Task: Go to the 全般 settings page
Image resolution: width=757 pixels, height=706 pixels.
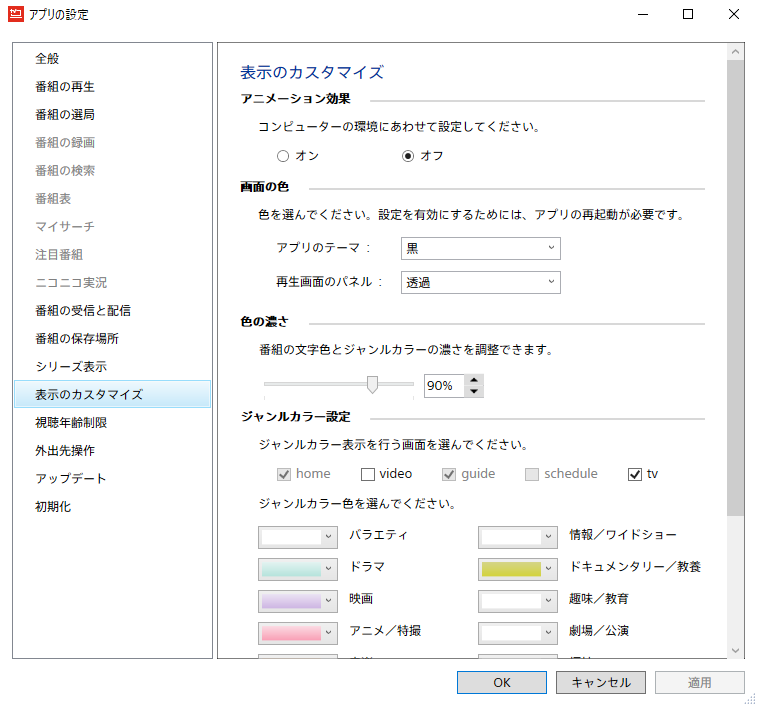Action: (47, 59)
